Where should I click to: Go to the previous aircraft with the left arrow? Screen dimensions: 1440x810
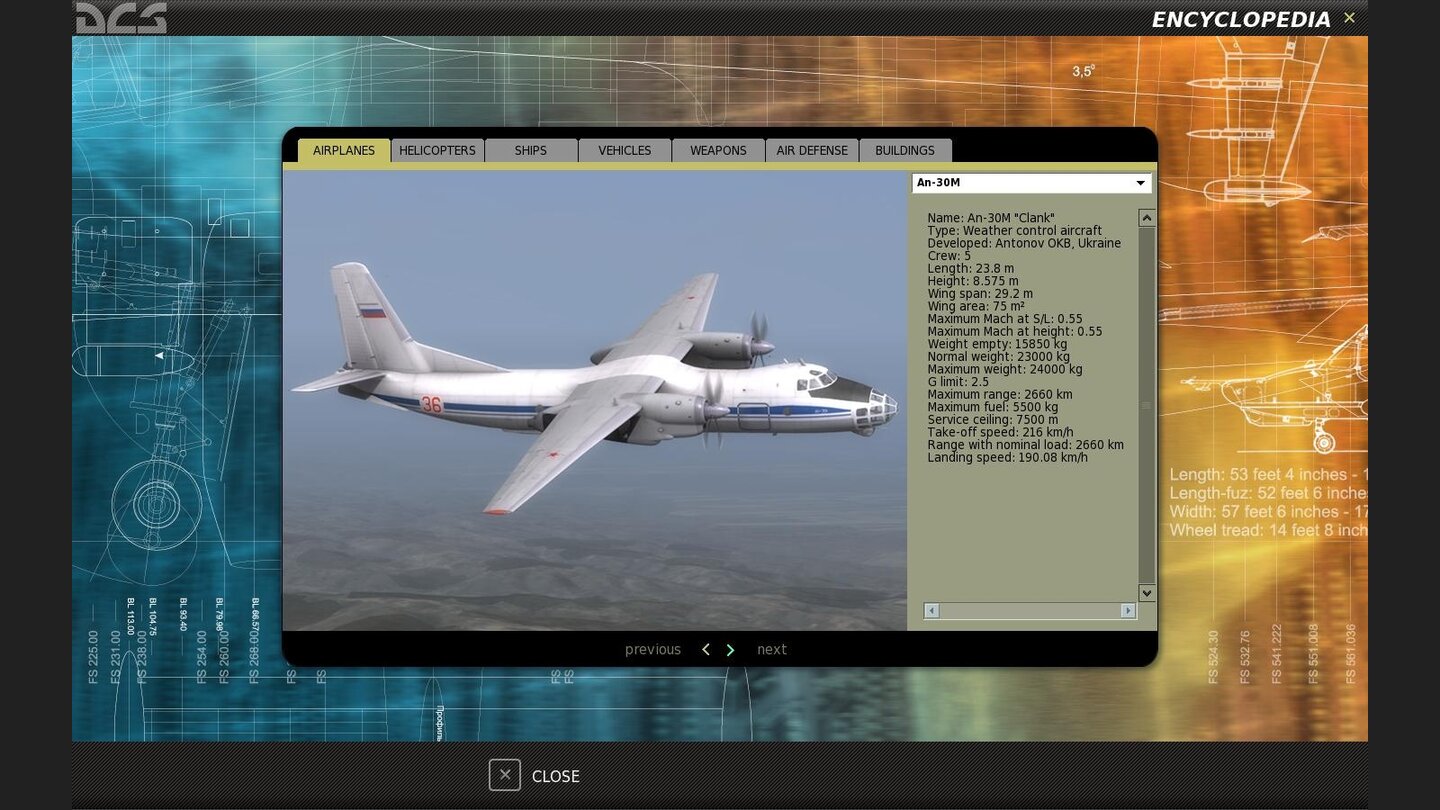coord(706,650)
